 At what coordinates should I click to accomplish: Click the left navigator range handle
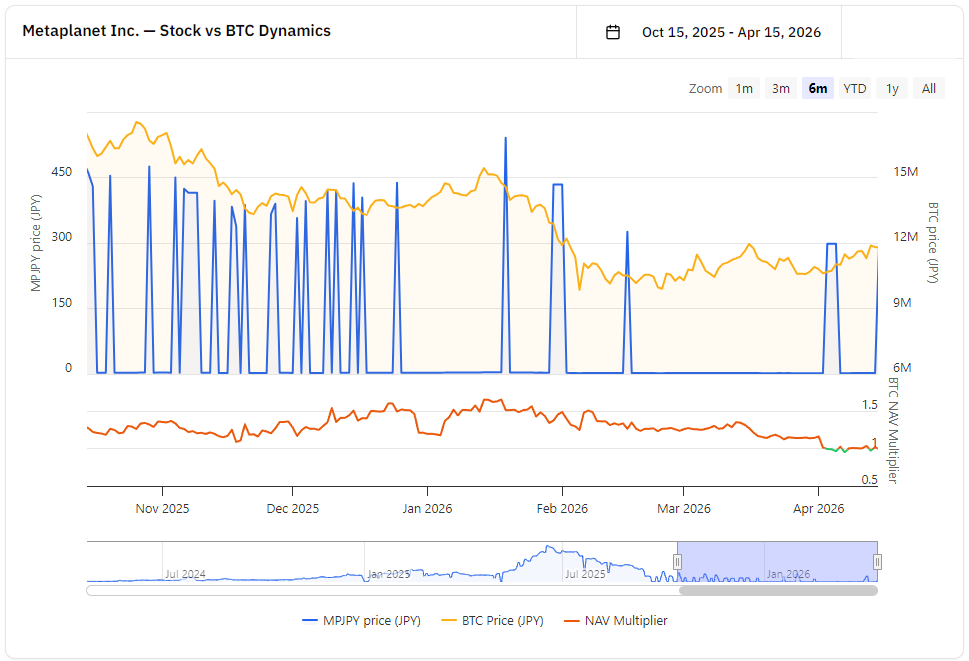click(x=677, y=562)
